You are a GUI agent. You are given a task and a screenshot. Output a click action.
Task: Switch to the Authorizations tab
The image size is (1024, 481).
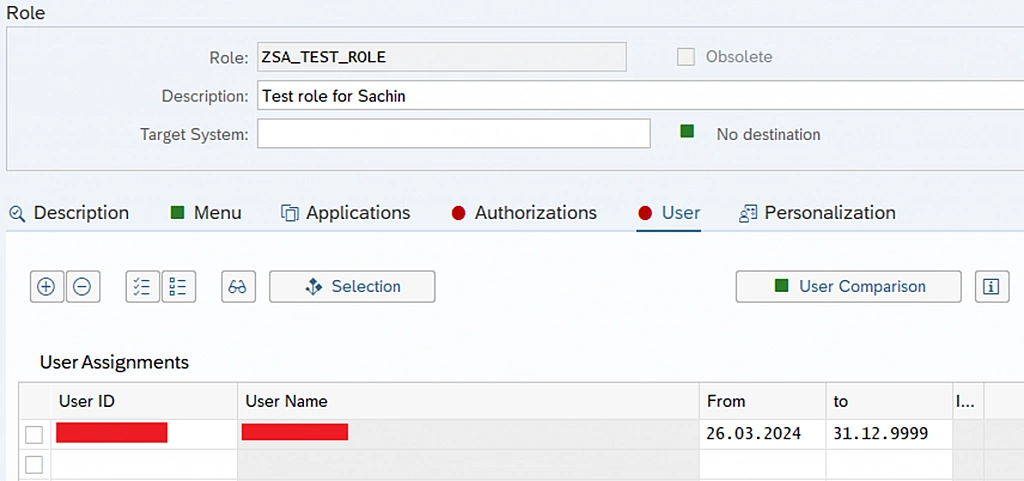coord(524,213)
